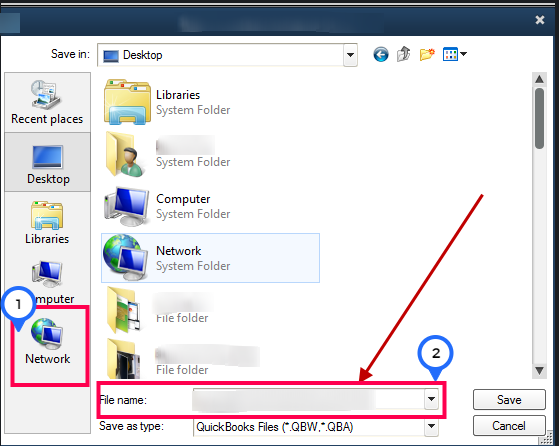Screen dimensions: 559x446
Task: Click the Desktop text in Save in box
Action: pos(143,55)
